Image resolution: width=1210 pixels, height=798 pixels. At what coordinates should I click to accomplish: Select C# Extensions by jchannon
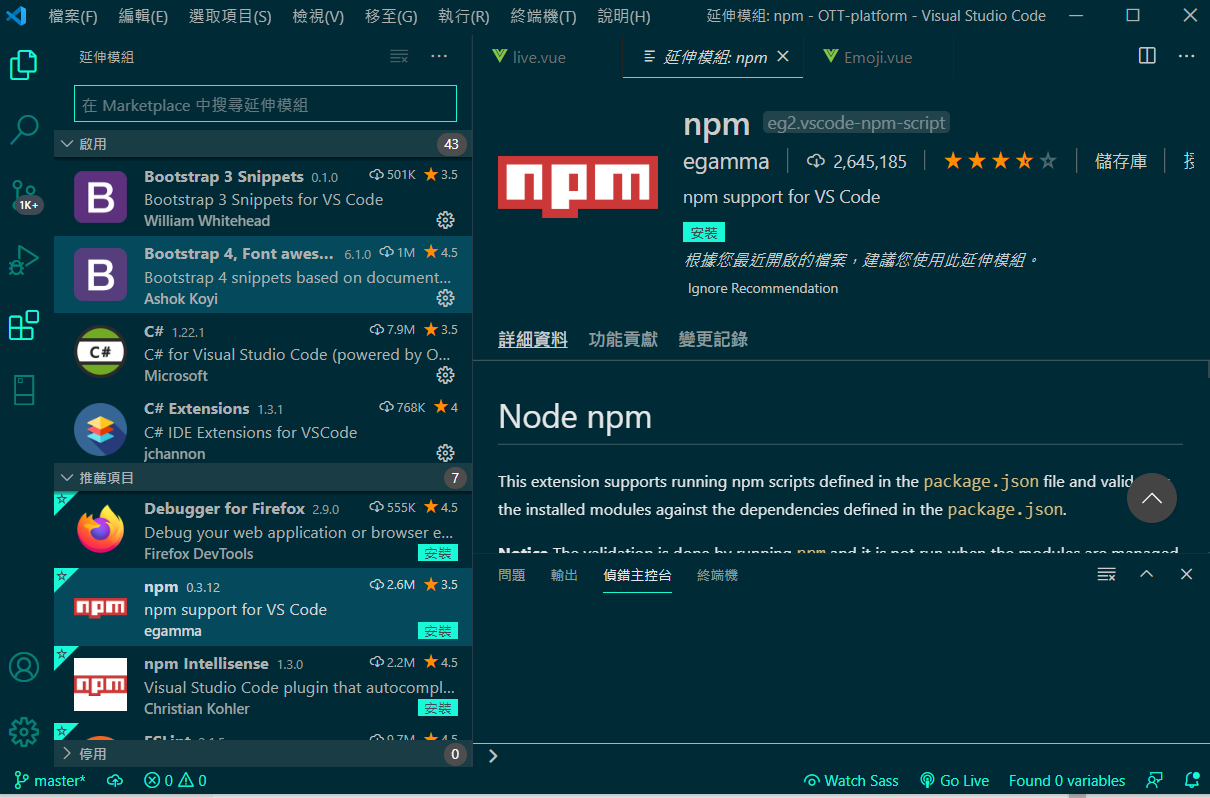pos(262,431)
